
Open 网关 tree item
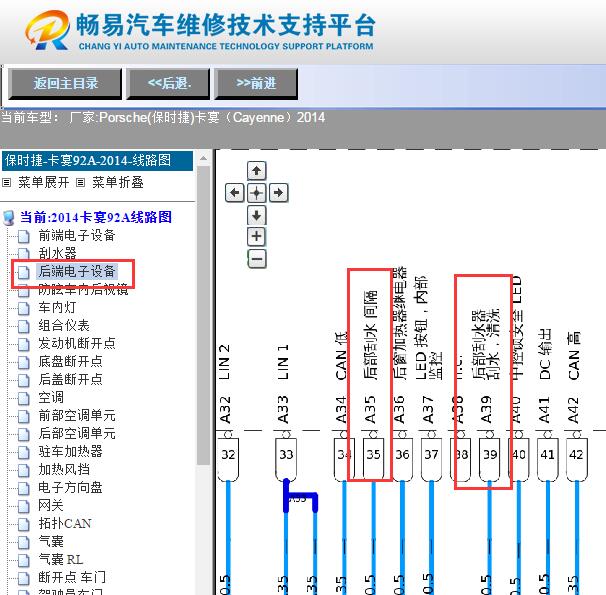pyautogui.click(x=51, y=505)
